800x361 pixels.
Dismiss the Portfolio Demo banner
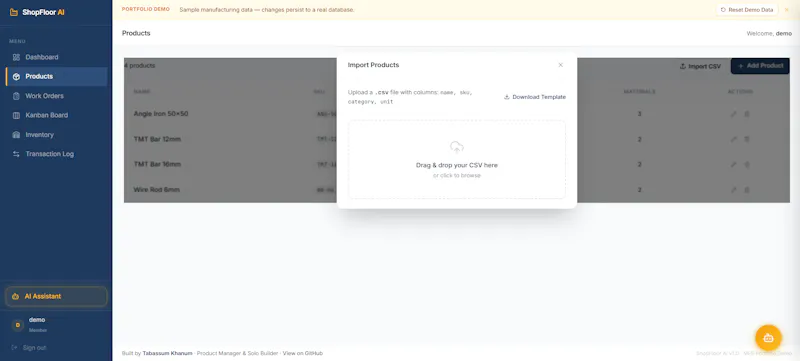coord(786,10)
